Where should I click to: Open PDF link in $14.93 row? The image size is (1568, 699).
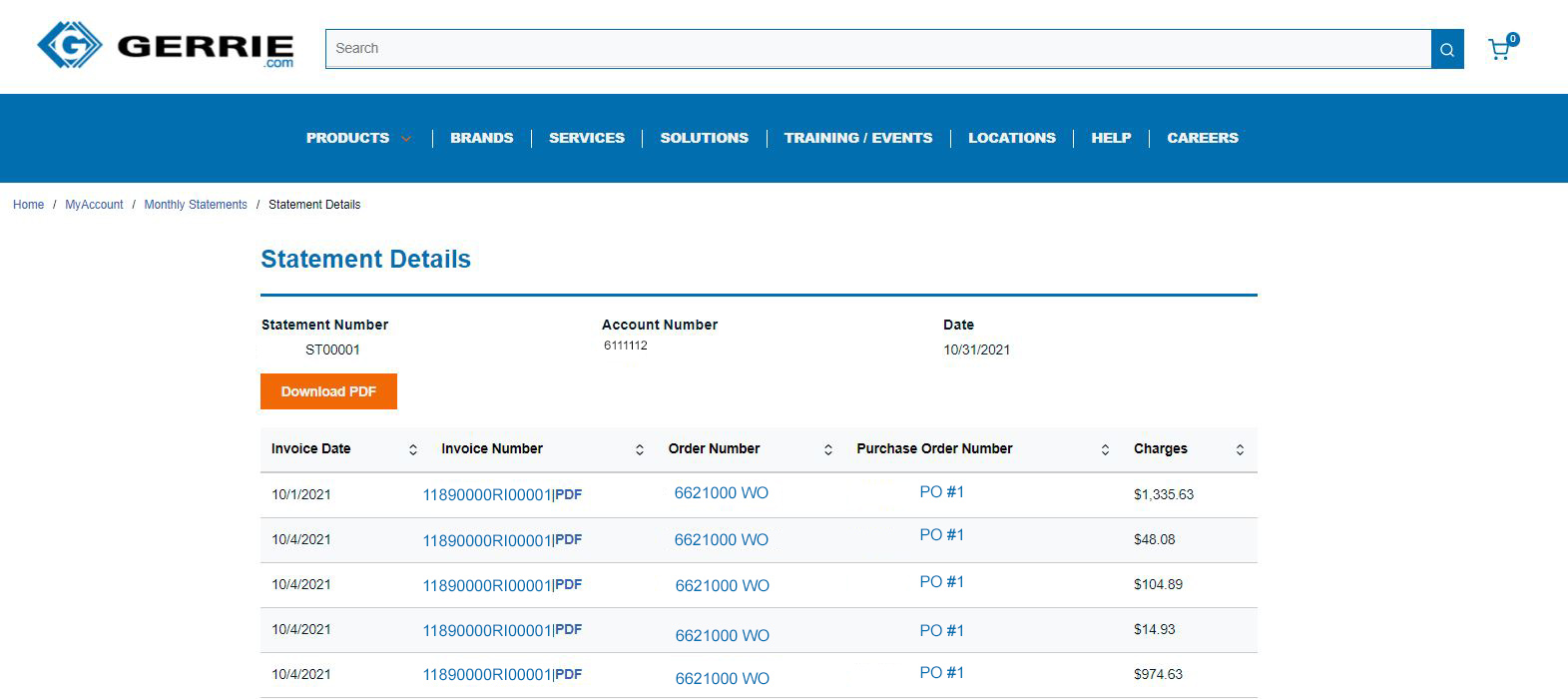(x=569, y=630)
